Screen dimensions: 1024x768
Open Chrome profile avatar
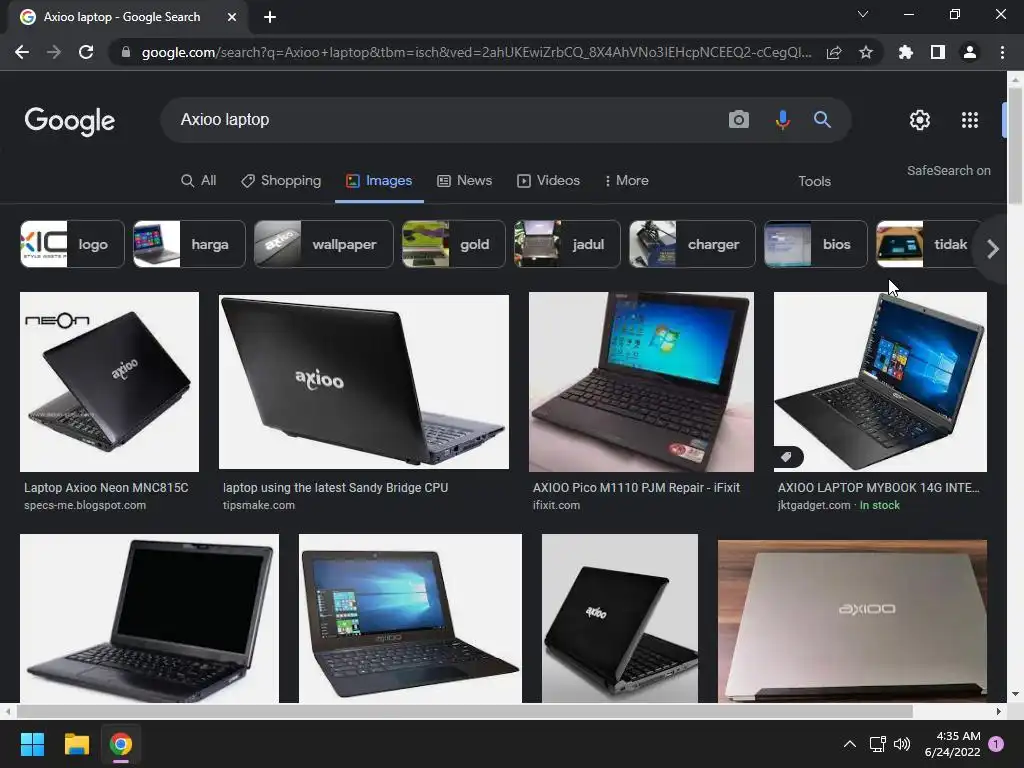click(970, 52)
